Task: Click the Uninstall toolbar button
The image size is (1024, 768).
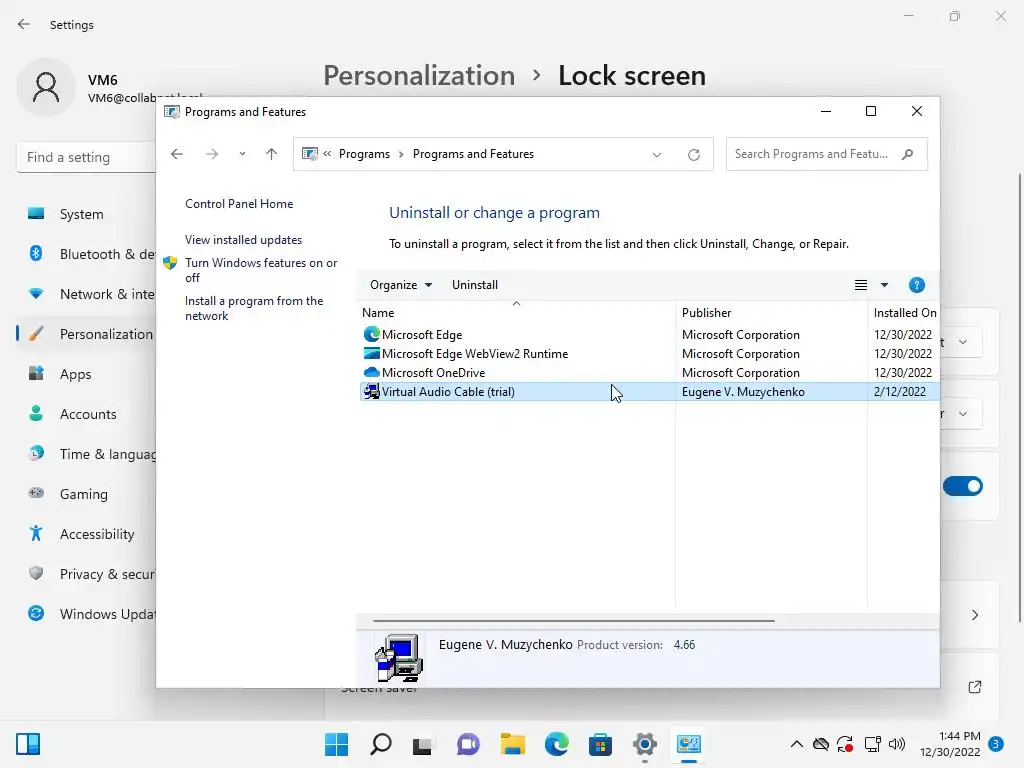Action: 475,285
